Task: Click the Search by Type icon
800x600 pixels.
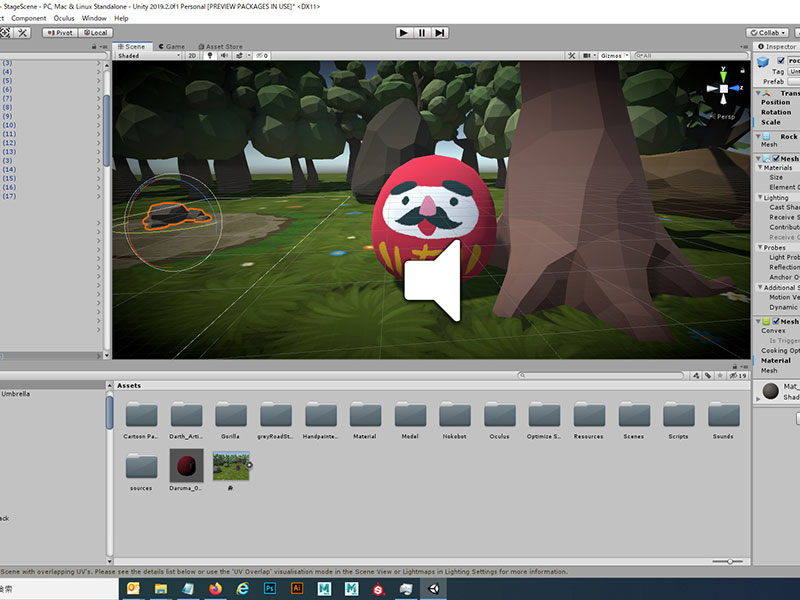Action: [696, 376]
